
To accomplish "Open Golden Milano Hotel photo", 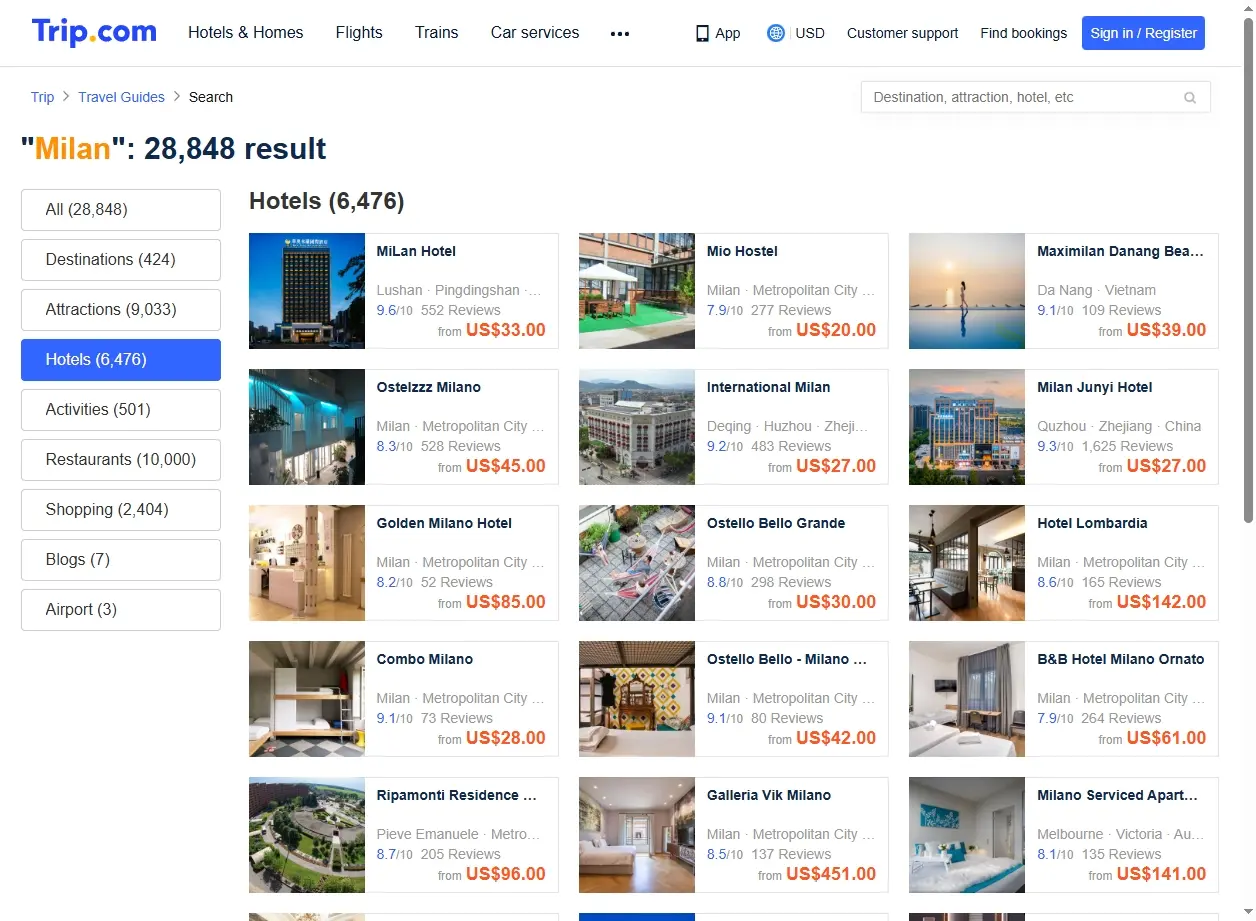I will (x=307, y=563).
